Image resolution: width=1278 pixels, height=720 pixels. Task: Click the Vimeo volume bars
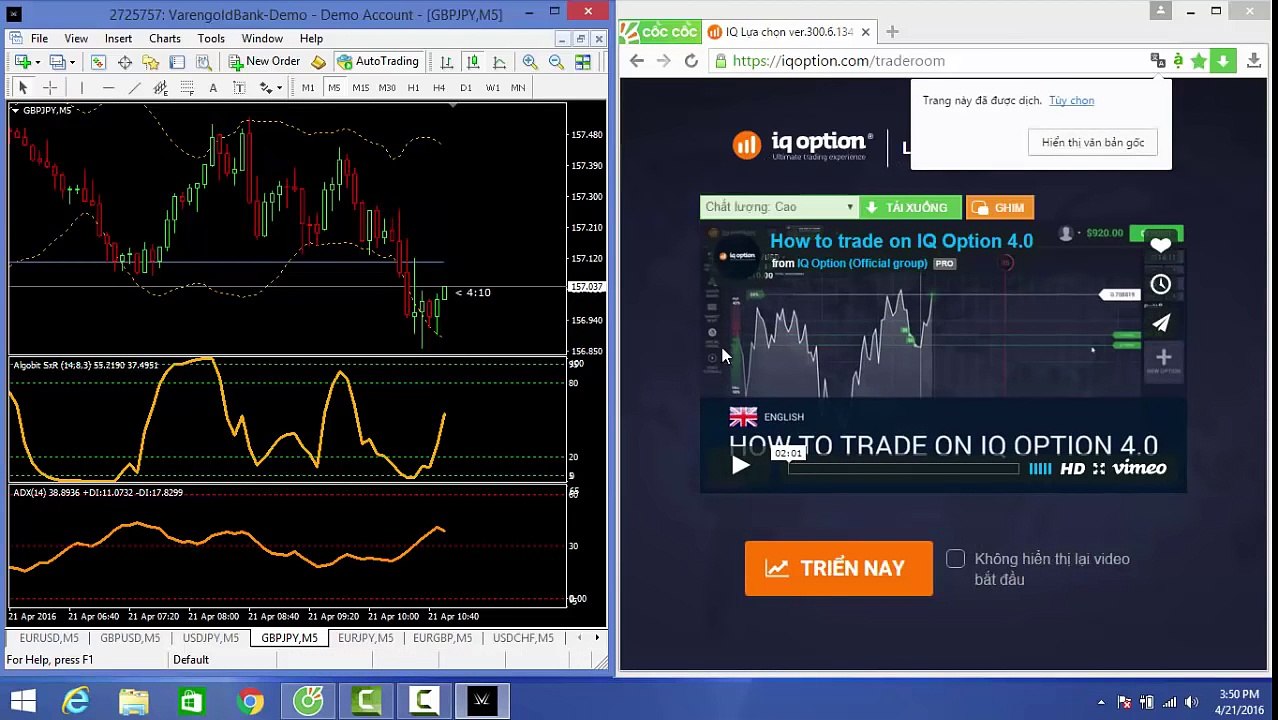click(1040, 468)
